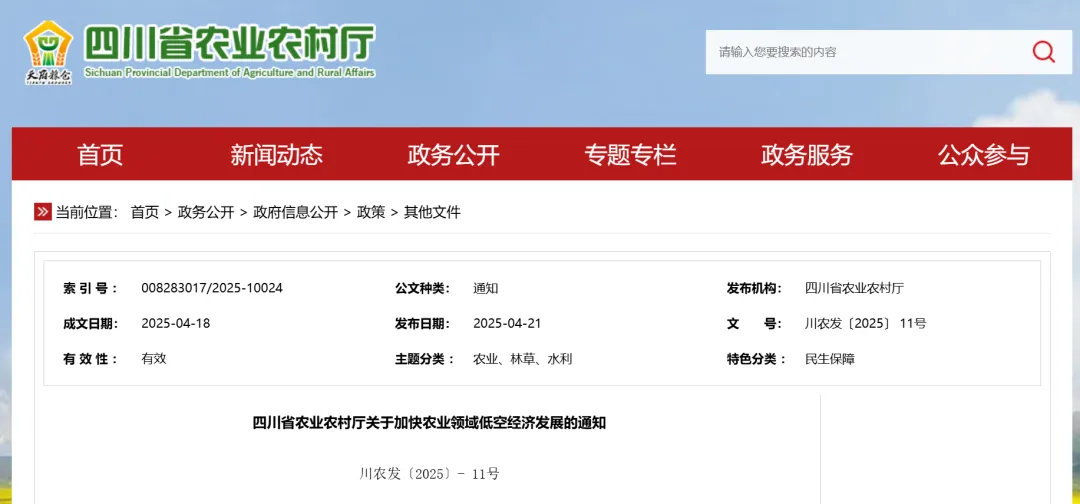The width and height of the screenshot is (1080, 504).
Task: Click the 当前位置 label
Action: pyautogui.click(x=87, y=212)
